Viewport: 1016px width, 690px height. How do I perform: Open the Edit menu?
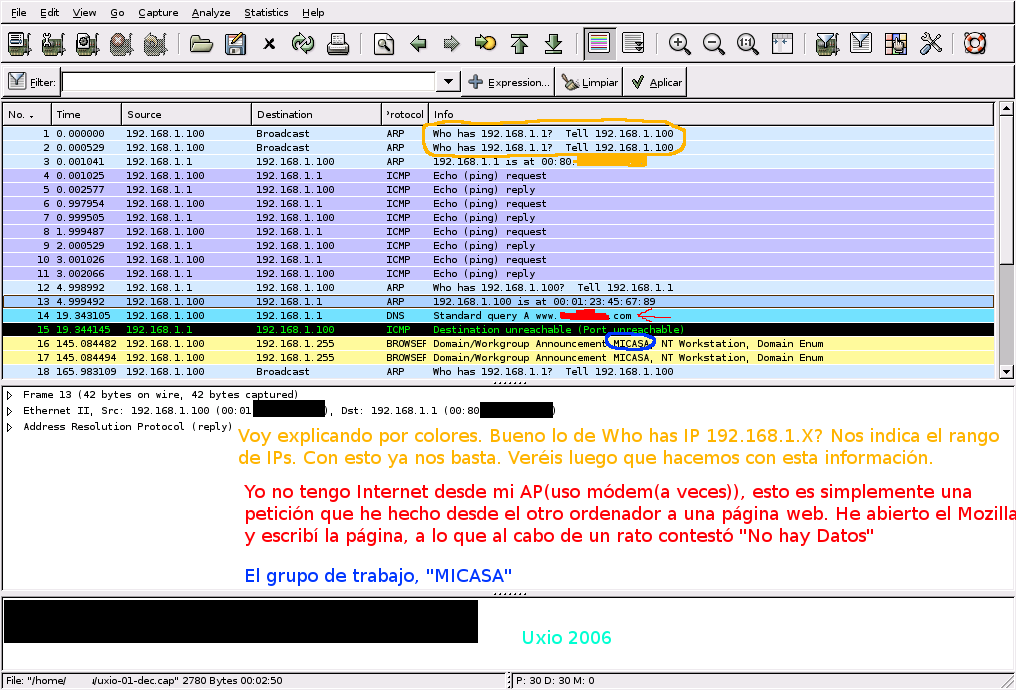click(49, 12)
